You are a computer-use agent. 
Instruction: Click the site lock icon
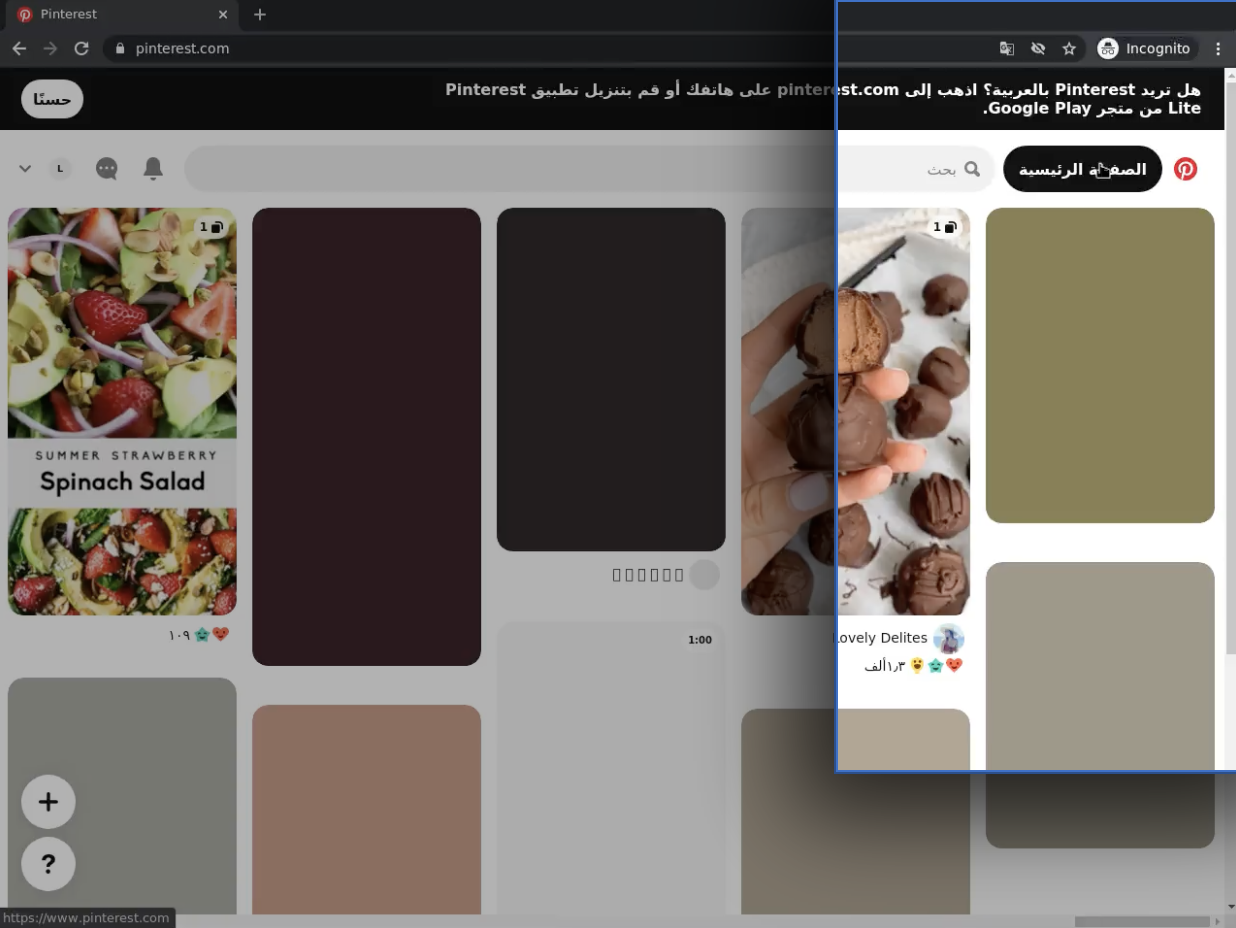click(120, 48)
